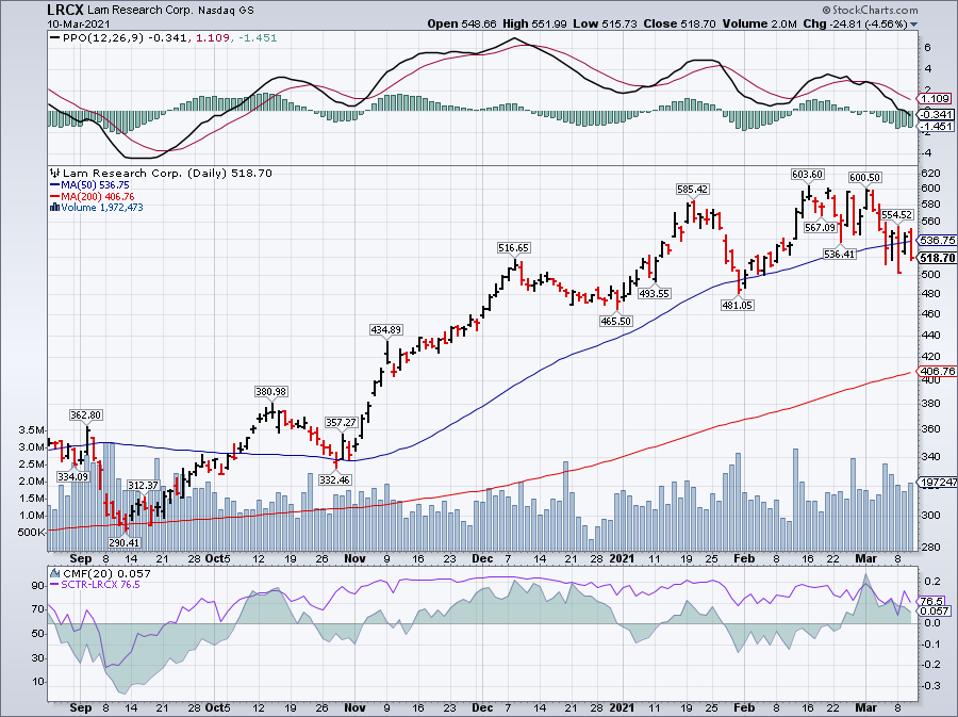Click the 600.50 price label
The width and height of the screenshot is (958, 717).
click(x=865, y=177)
